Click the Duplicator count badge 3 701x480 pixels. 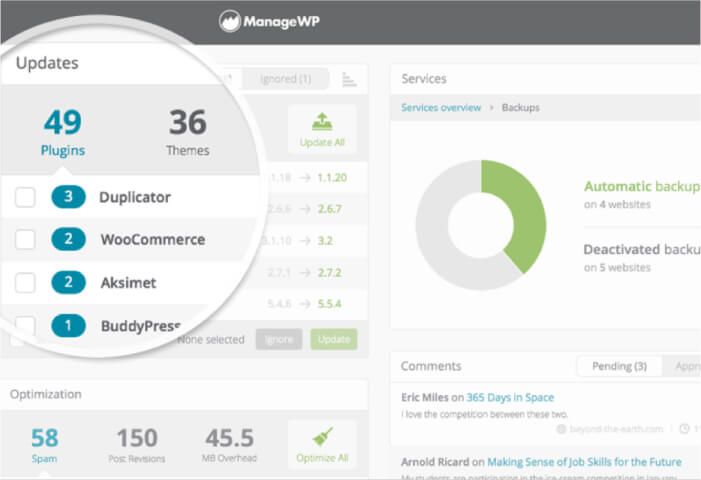[x=68, y=197]
